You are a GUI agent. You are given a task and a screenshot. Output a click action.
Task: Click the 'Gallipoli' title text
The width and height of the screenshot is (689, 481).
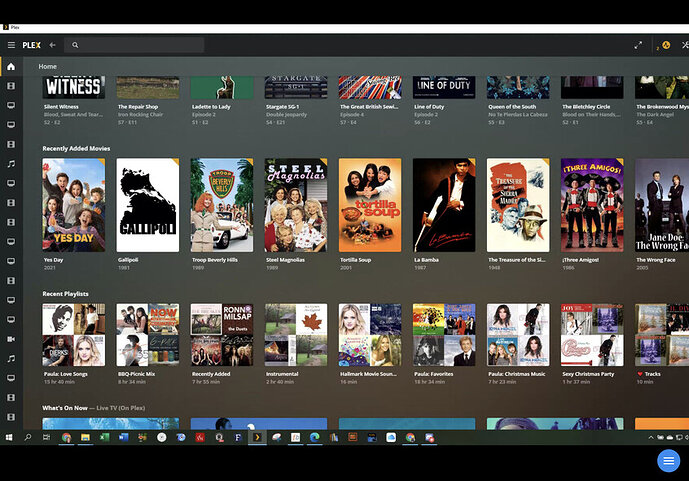click(x=128, y=260)
